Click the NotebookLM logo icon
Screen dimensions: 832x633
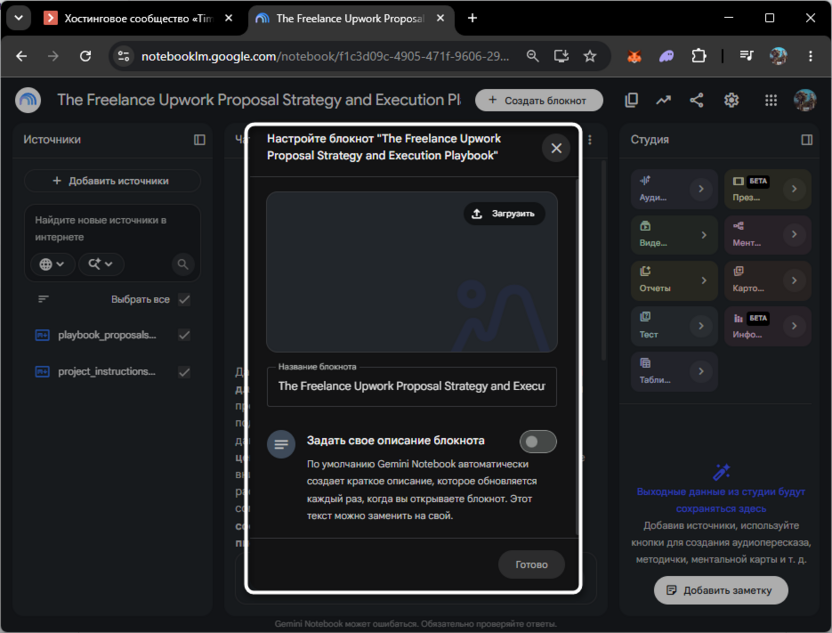[28, 100]
